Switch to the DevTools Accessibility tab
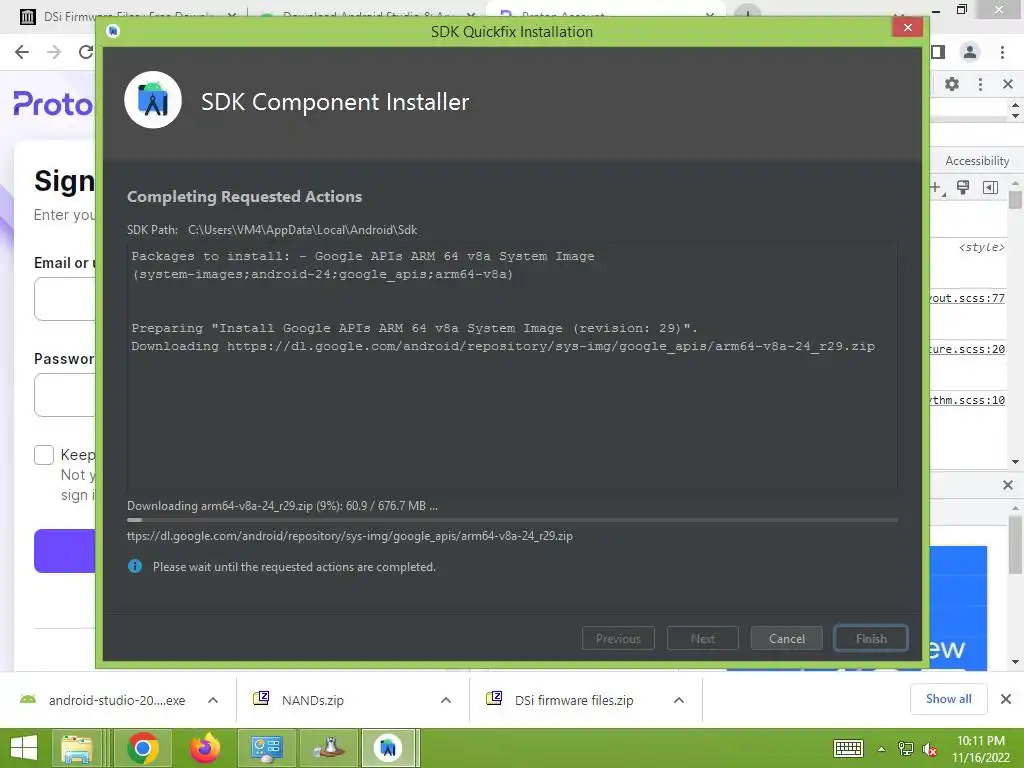 pyautogui.click(x=976, y=161)
